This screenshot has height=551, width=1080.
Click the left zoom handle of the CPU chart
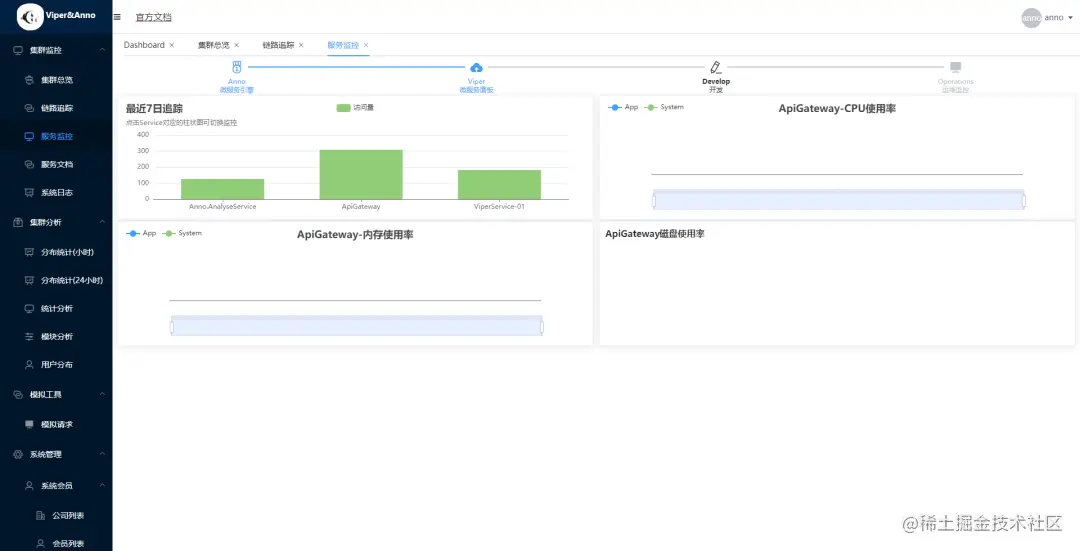tap(654, 201)
